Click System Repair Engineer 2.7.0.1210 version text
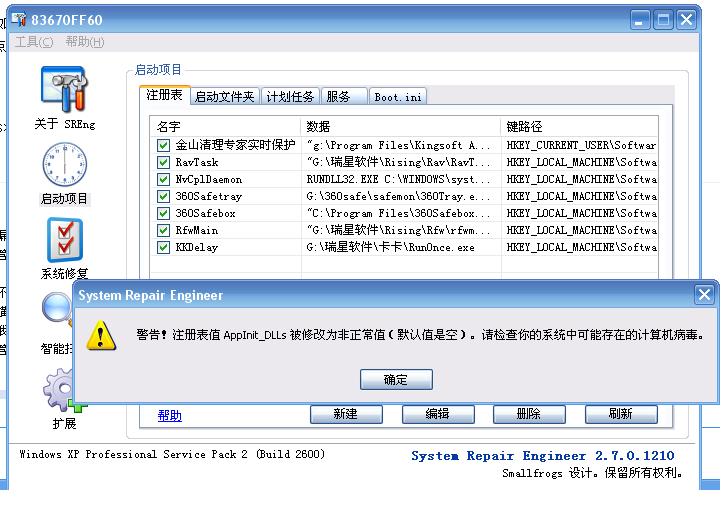The image size is (723, 524). click(x=543, y=456)
